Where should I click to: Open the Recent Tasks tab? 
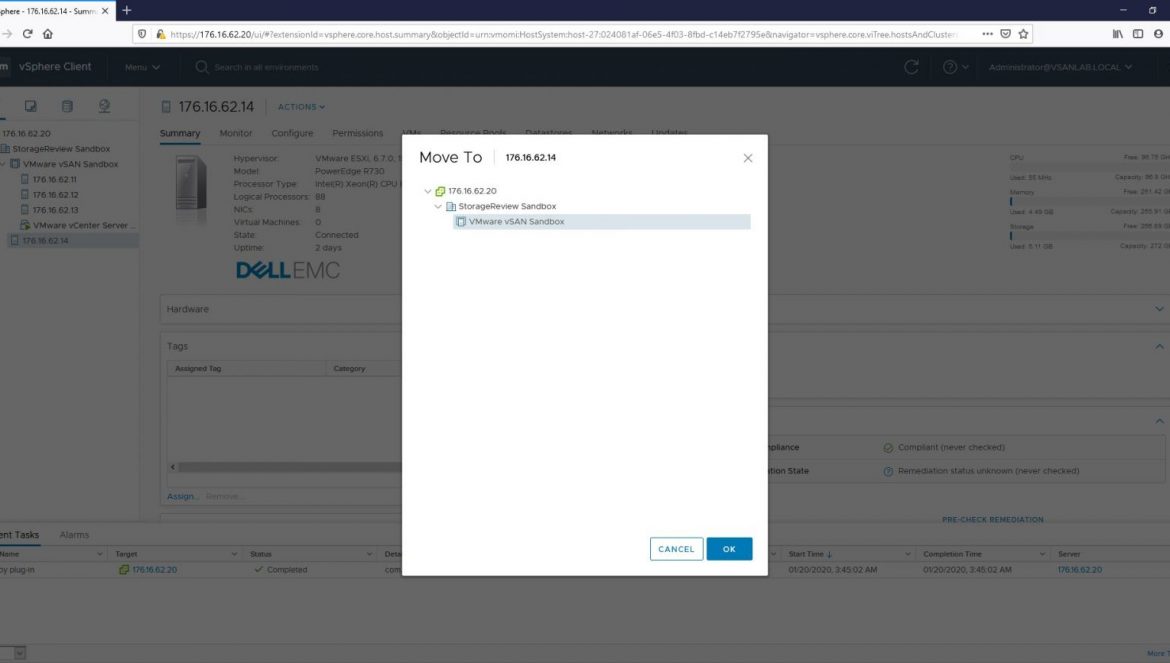pyautogui.click(x=19, y=535)
